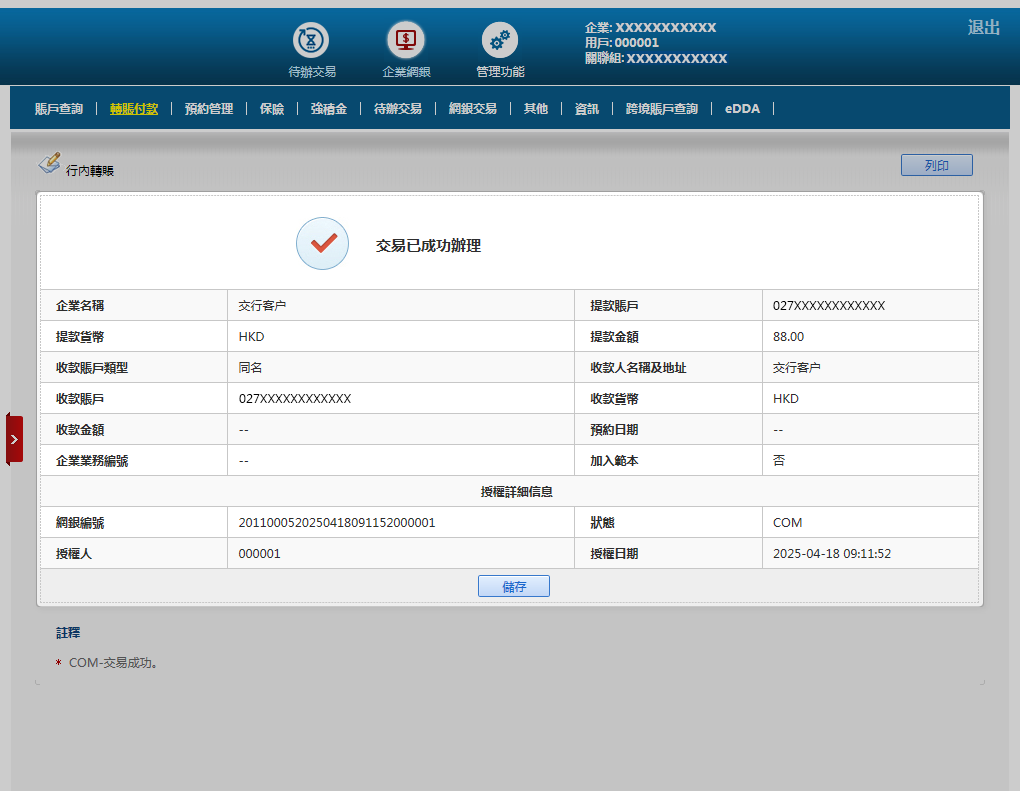Click the 授權人 value 000001
Image resolution: width=1020 pixels, height=791 pixels.
pos(260,554)
